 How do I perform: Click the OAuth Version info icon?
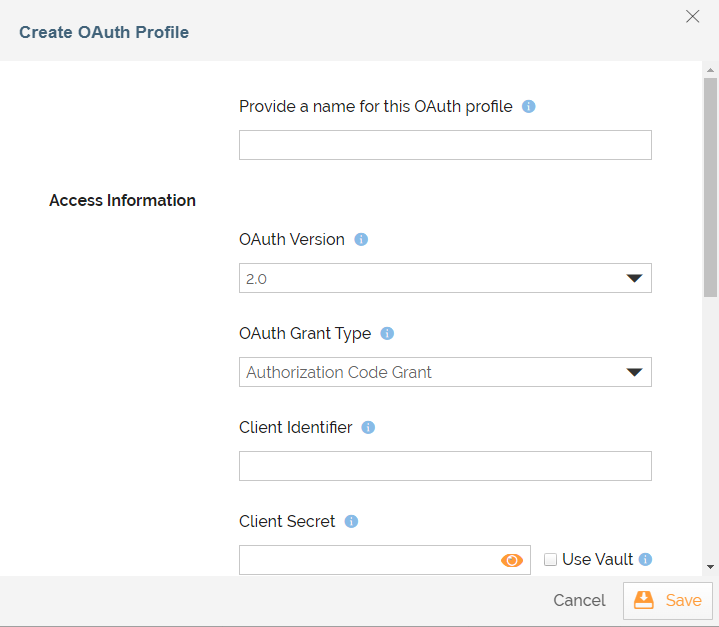[x=362, y=240]
